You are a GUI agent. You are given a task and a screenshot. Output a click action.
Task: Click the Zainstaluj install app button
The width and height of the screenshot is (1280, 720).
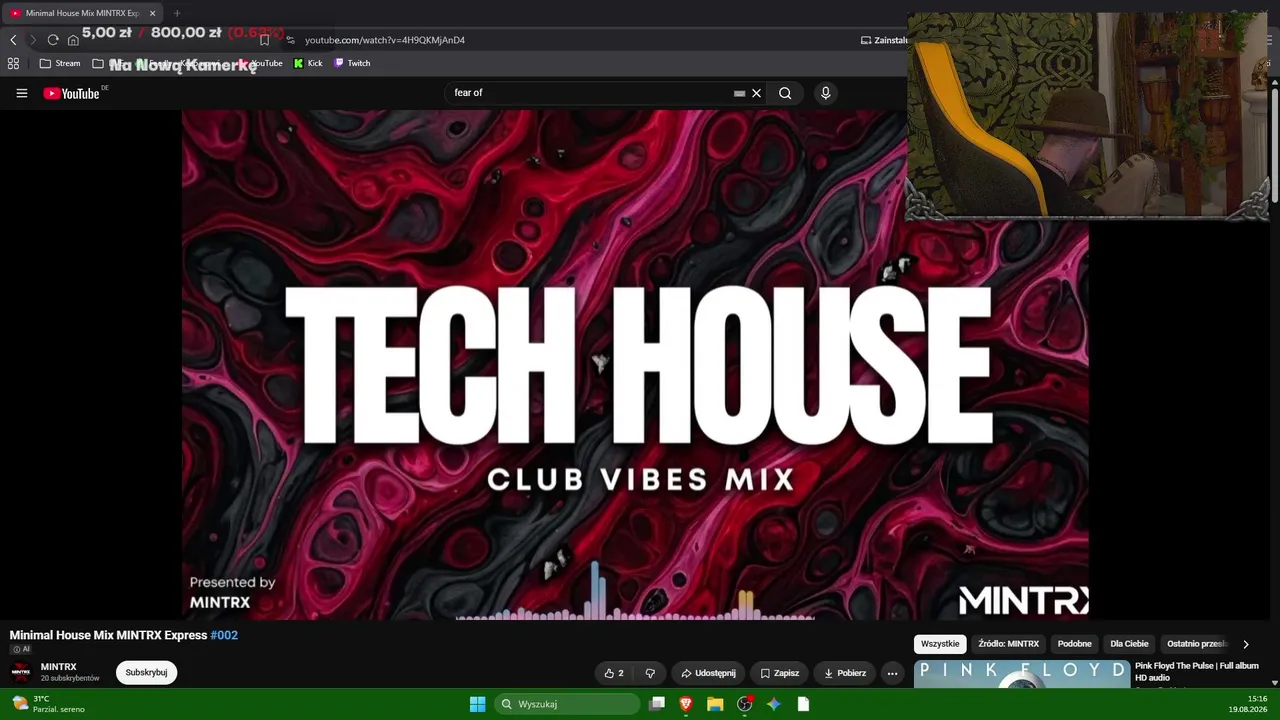tap(884, 40)
